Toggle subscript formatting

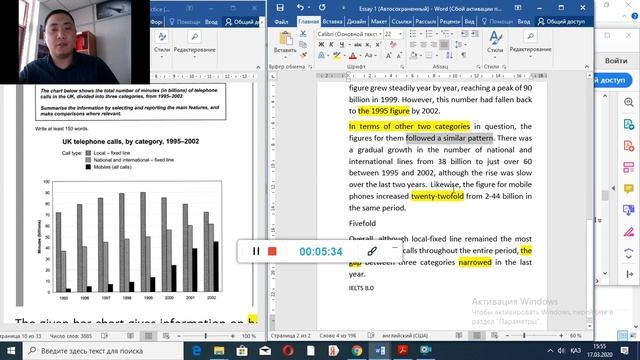coord(368,45)
